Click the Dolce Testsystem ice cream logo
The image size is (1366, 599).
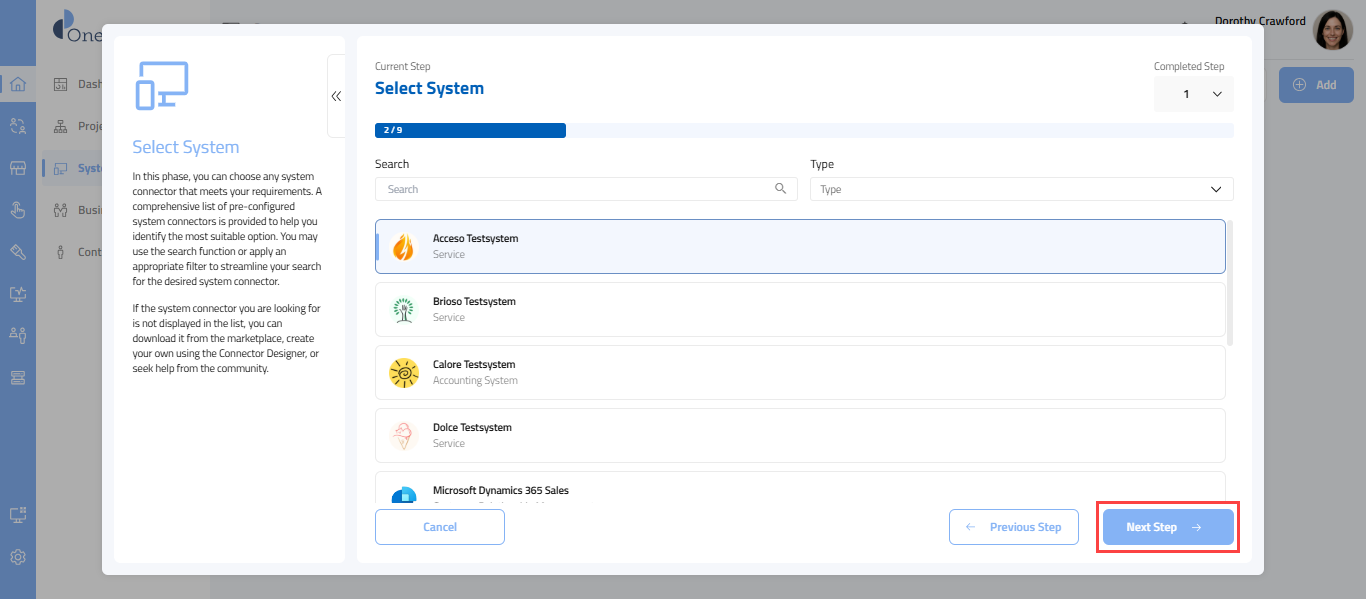click(x=403, y=436)
